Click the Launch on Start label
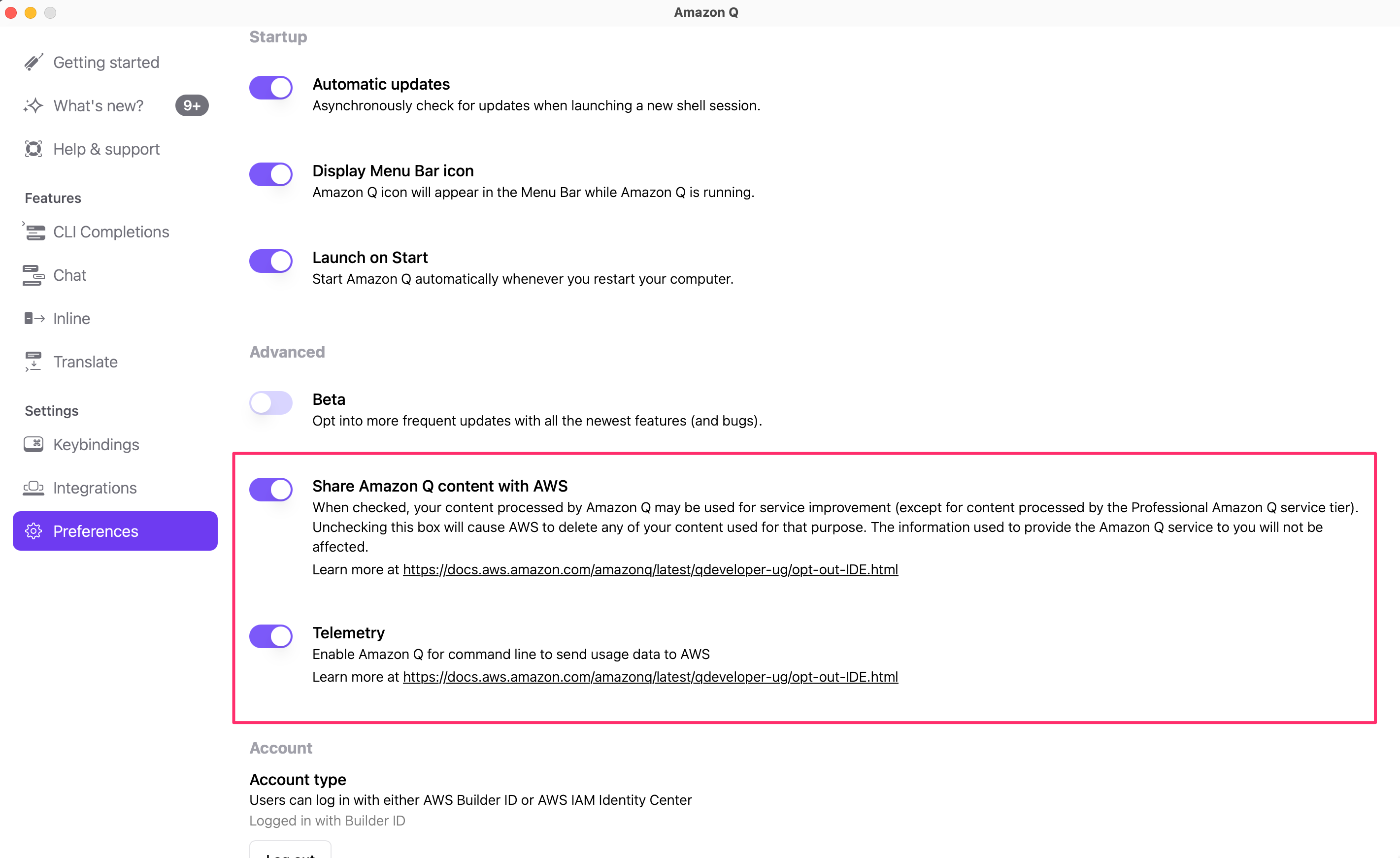 tap(370, 258)
